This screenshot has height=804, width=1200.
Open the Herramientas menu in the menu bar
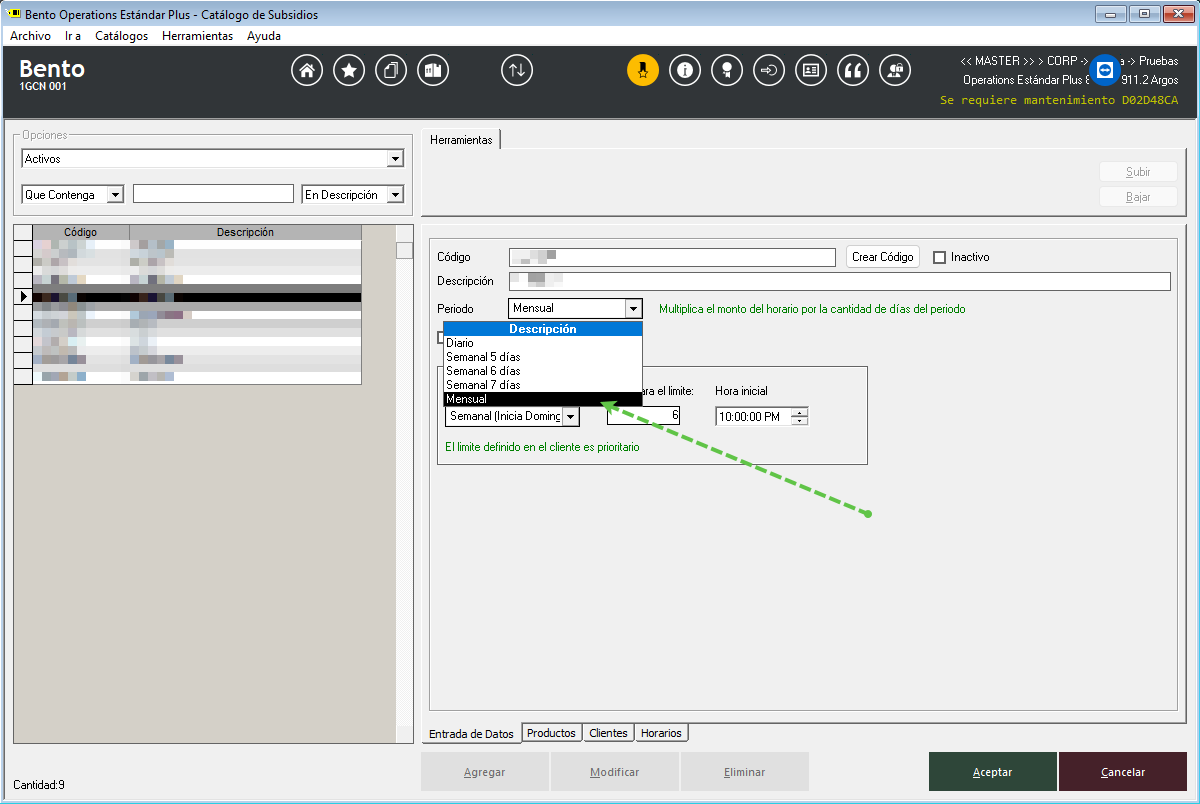197,36
